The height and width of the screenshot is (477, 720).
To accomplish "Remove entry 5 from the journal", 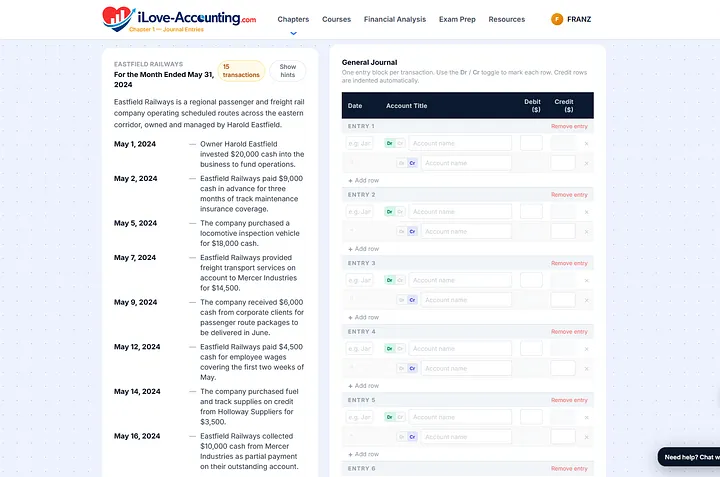I will coord(569,400).
